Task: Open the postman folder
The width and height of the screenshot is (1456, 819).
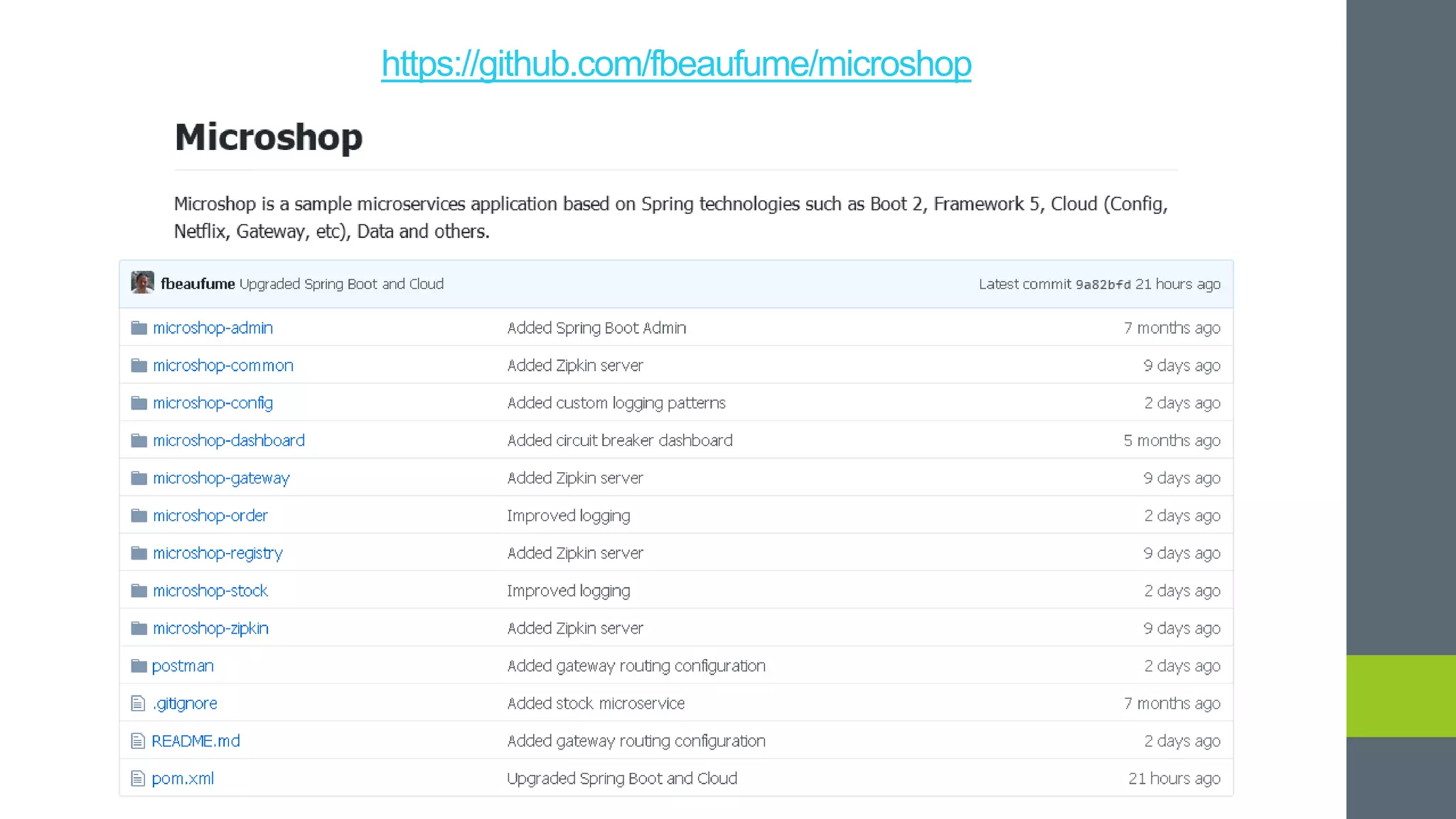Action: [x=183, y=666]
